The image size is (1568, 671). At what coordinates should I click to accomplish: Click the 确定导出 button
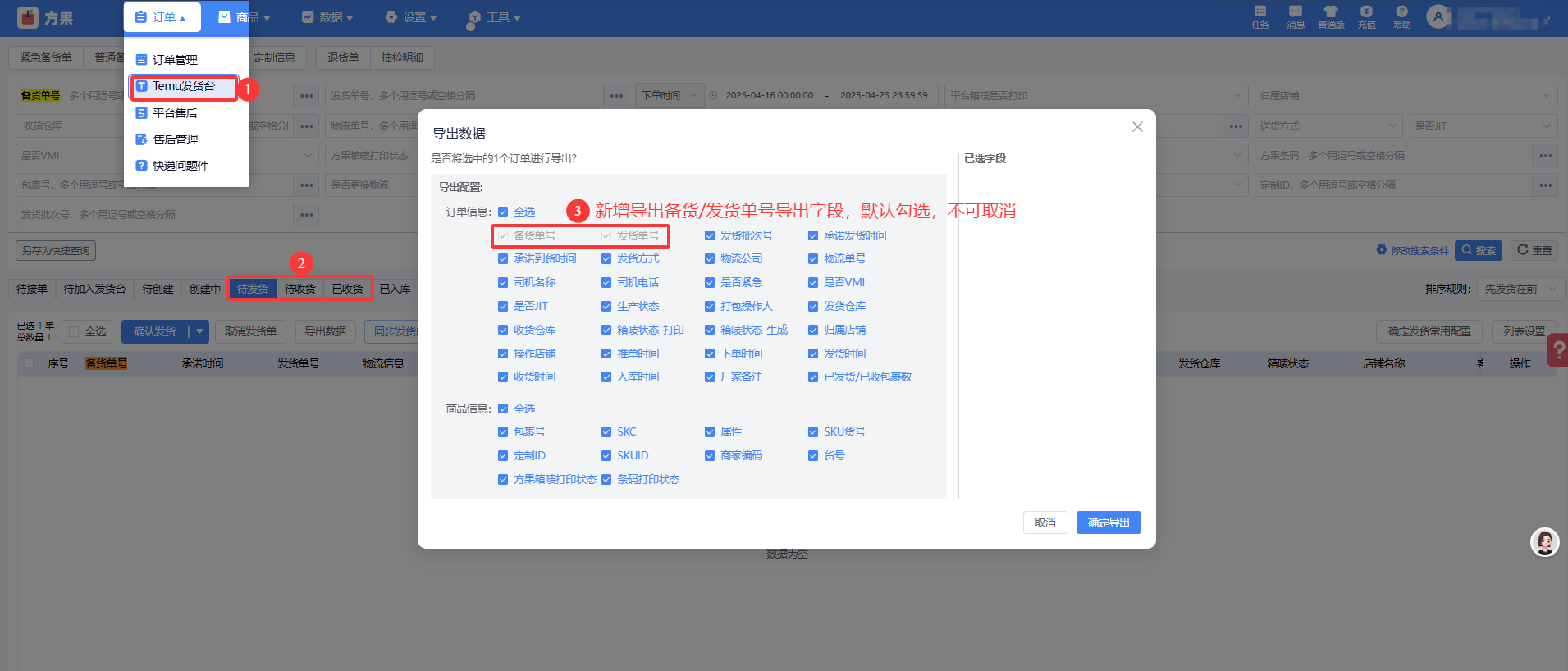pyautogui.click(x=1108, y=523)
